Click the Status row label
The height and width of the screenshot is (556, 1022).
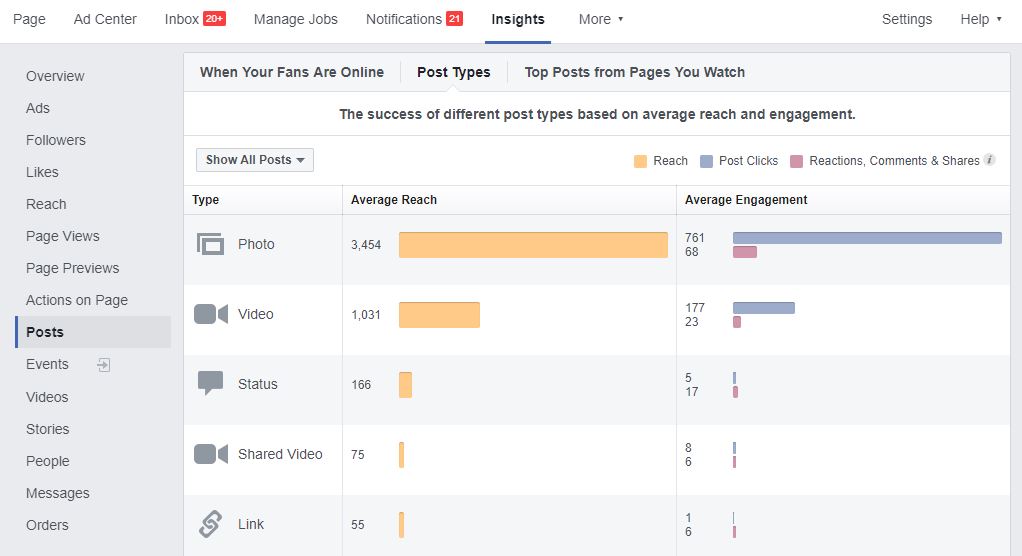click(257, 385)
